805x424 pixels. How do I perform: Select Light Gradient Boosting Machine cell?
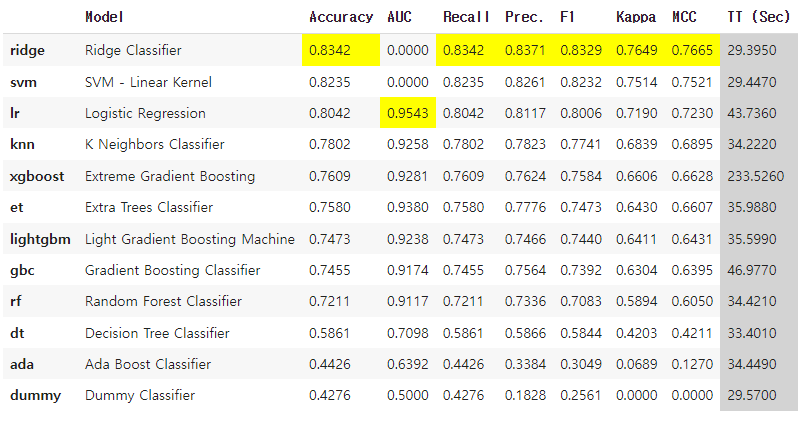pyautogui.click(x=189, y=239)
